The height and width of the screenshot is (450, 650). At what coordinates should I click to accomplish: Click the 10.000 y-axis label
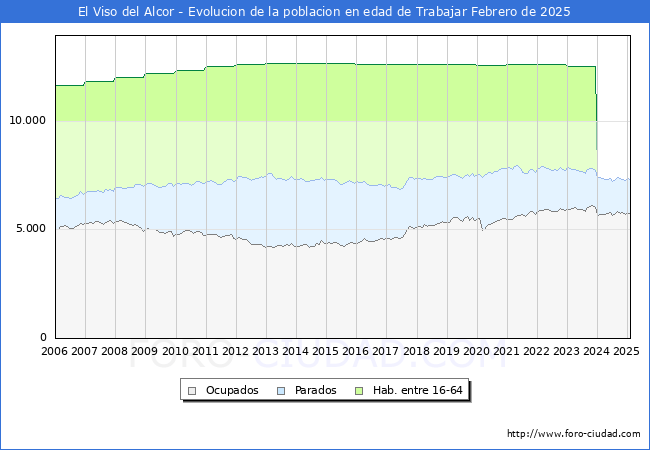coord(27,121)
